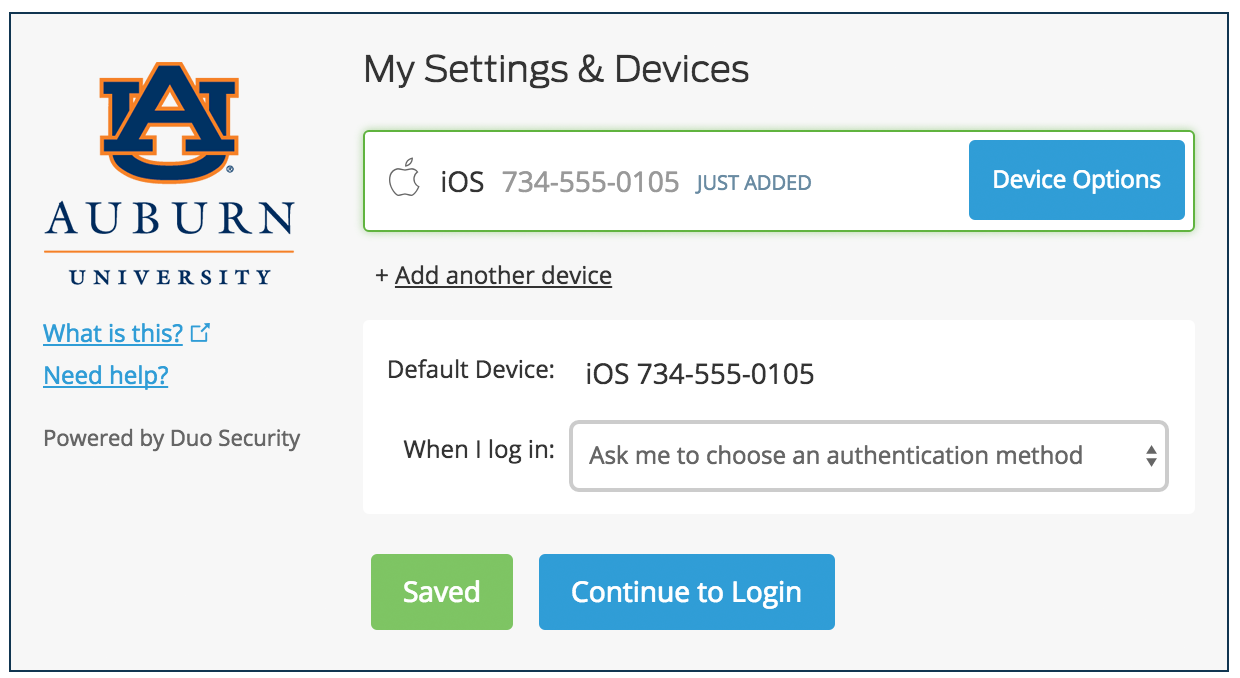
Task: Click the Default Device label
Action: (x=471, y=370)
